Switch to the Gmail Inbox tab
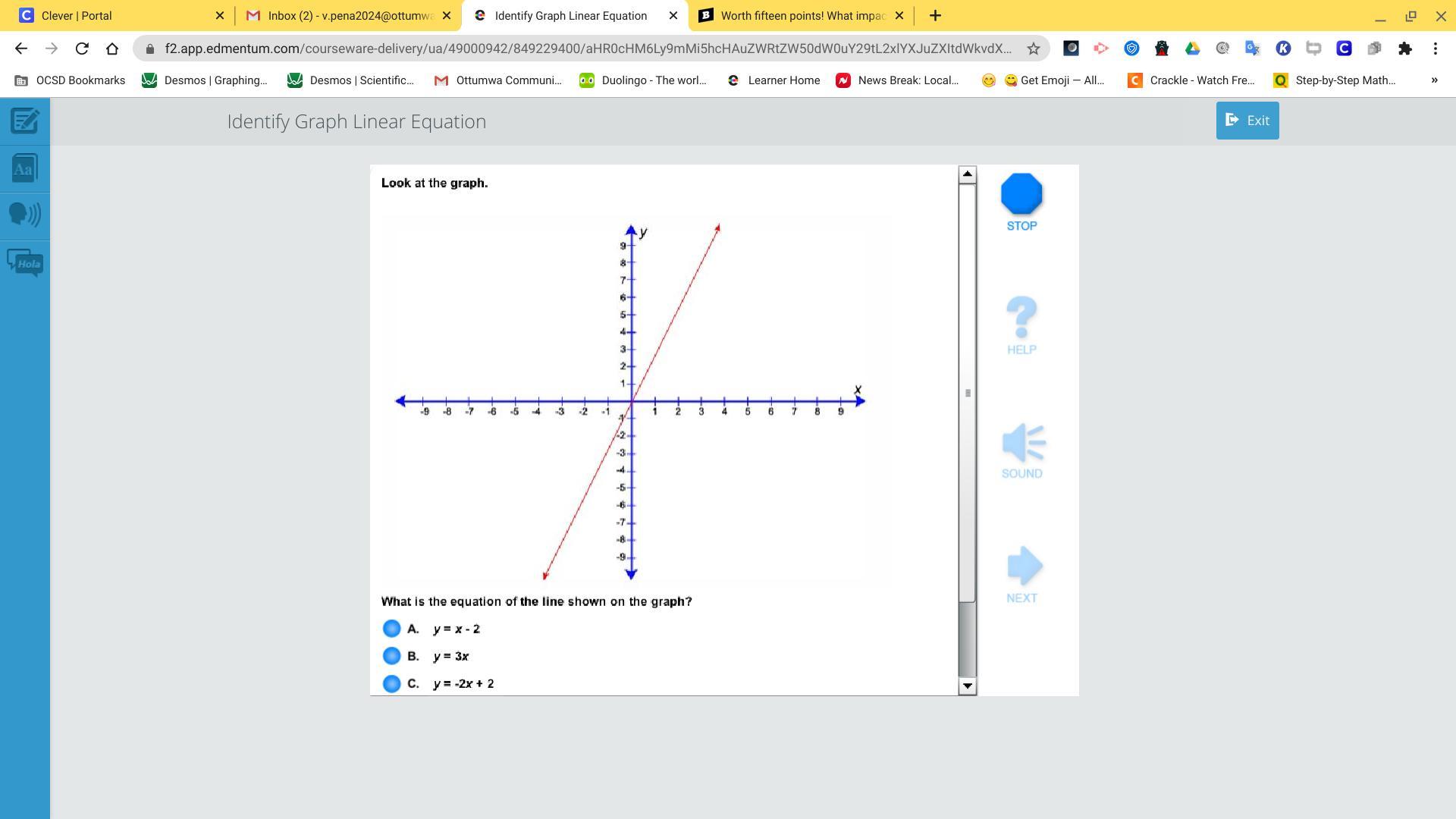 click(x=341, y=15)
